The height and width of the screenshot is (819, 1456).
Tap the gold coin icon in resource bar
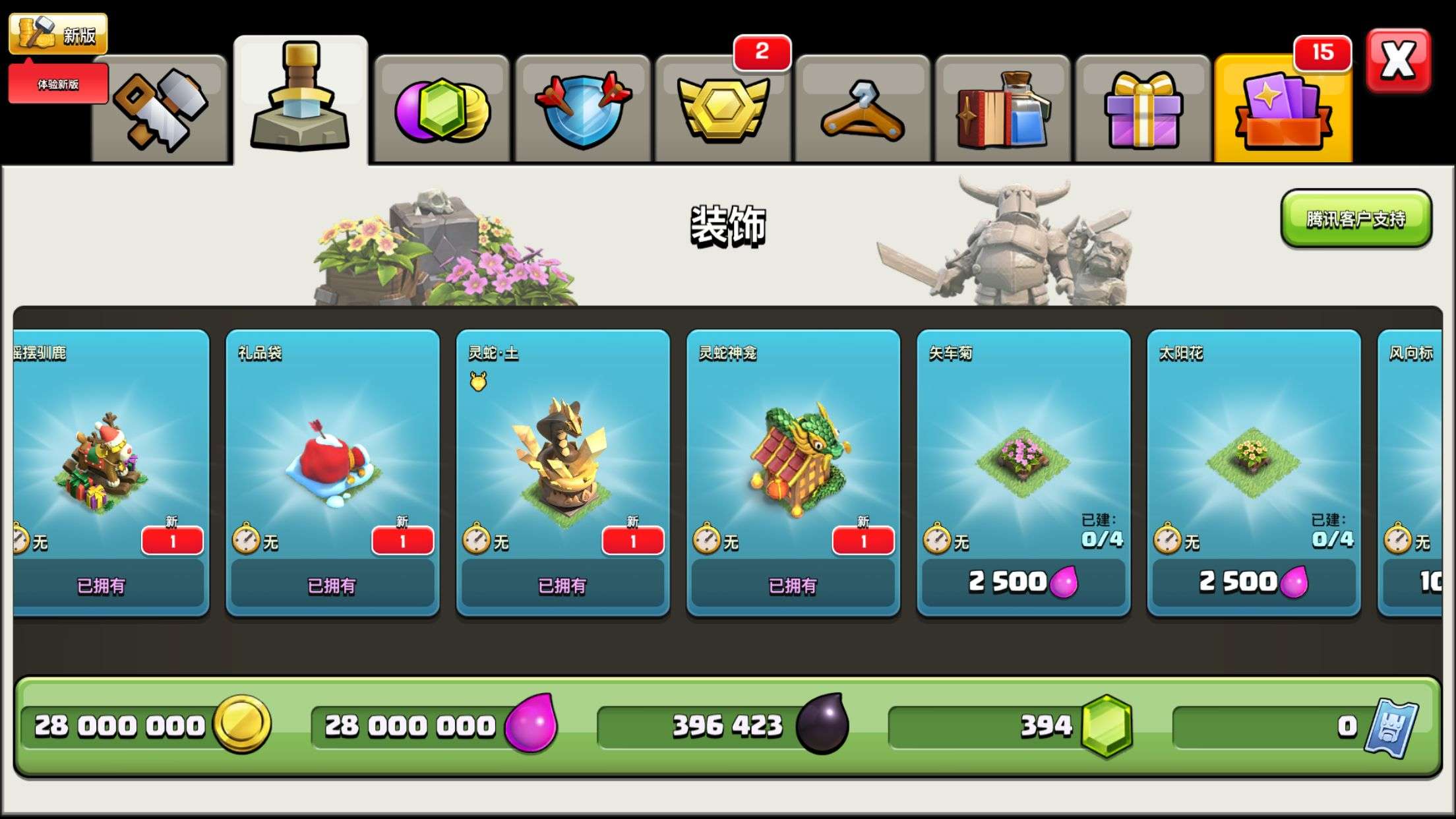coord(242,724)
